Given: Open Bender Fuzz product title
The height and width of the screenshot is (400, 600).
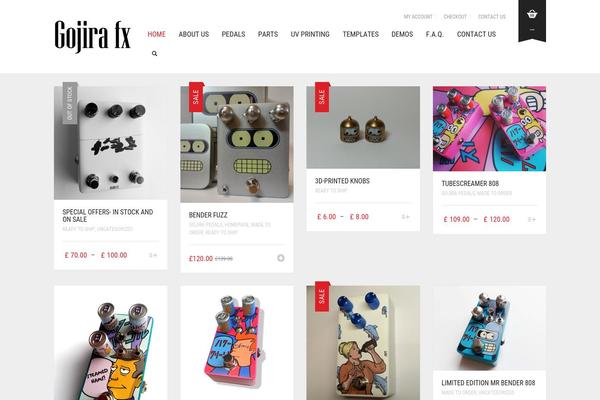Looking at the screenshot, I should click(208, 215).
